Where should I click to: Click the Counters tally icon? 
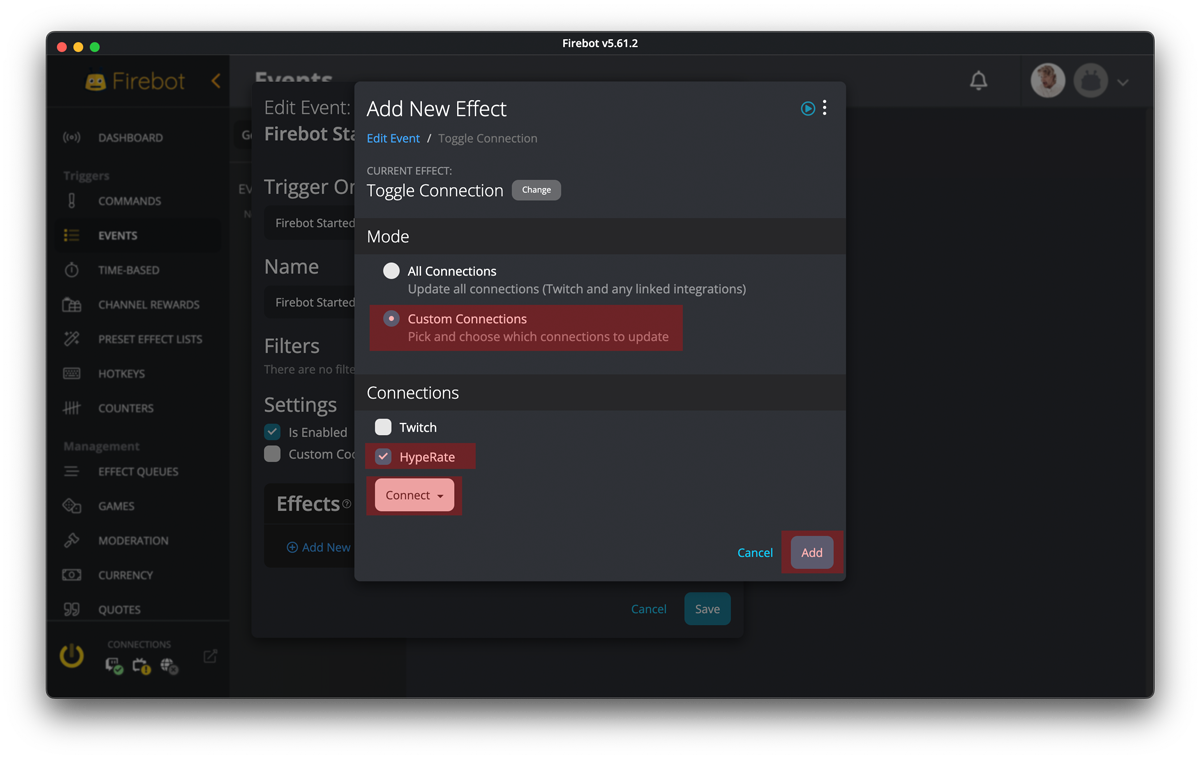tap(72, 408)
